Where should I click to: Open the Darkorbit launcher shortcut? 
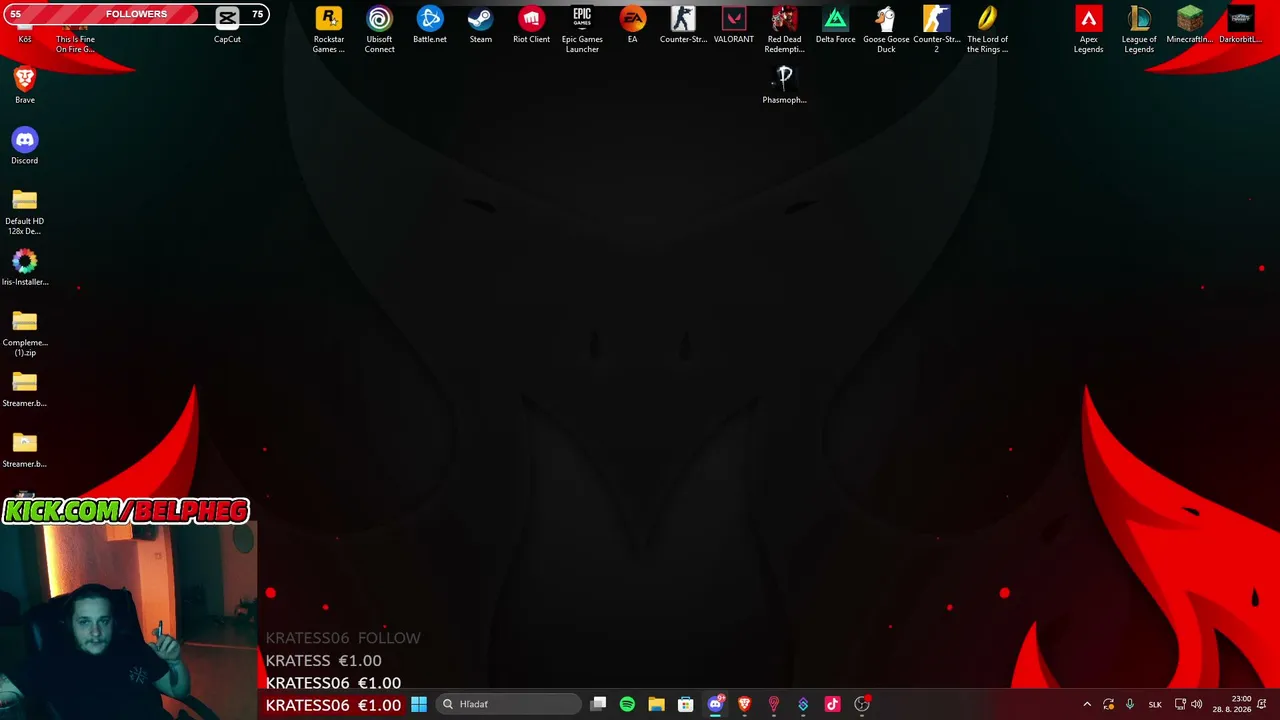click(1240, 26)
